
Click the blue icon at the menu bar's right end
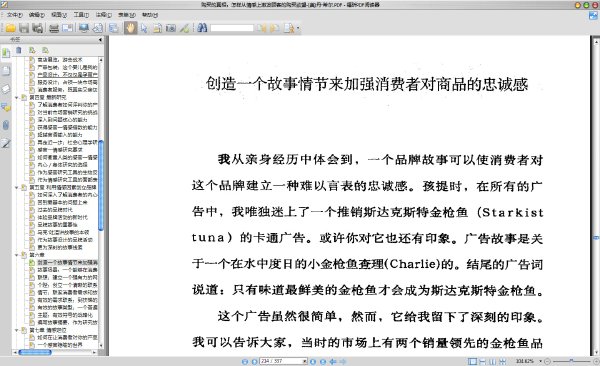593,15
